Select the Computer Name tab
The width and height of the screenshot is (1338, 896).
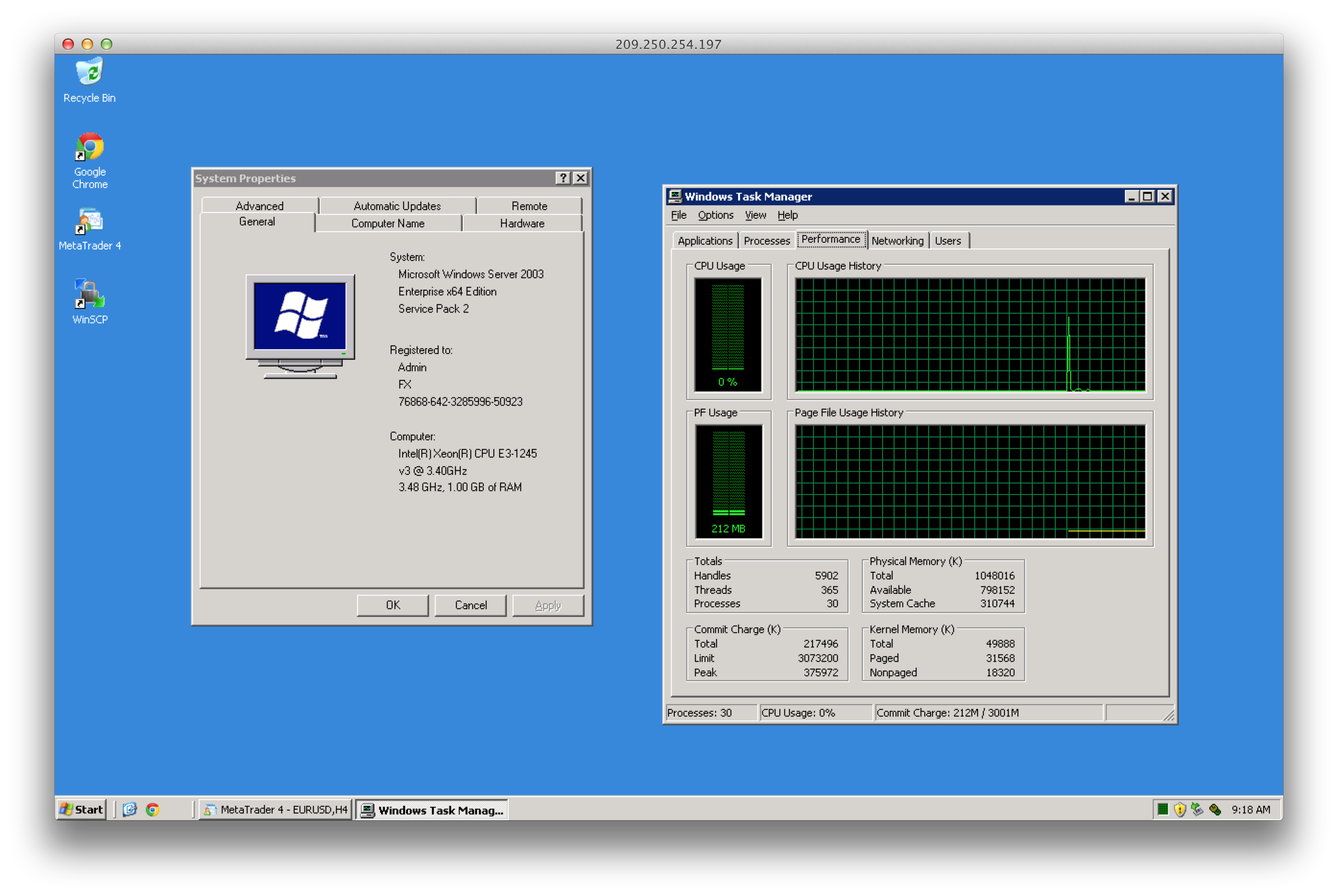(x=388, y=224)
